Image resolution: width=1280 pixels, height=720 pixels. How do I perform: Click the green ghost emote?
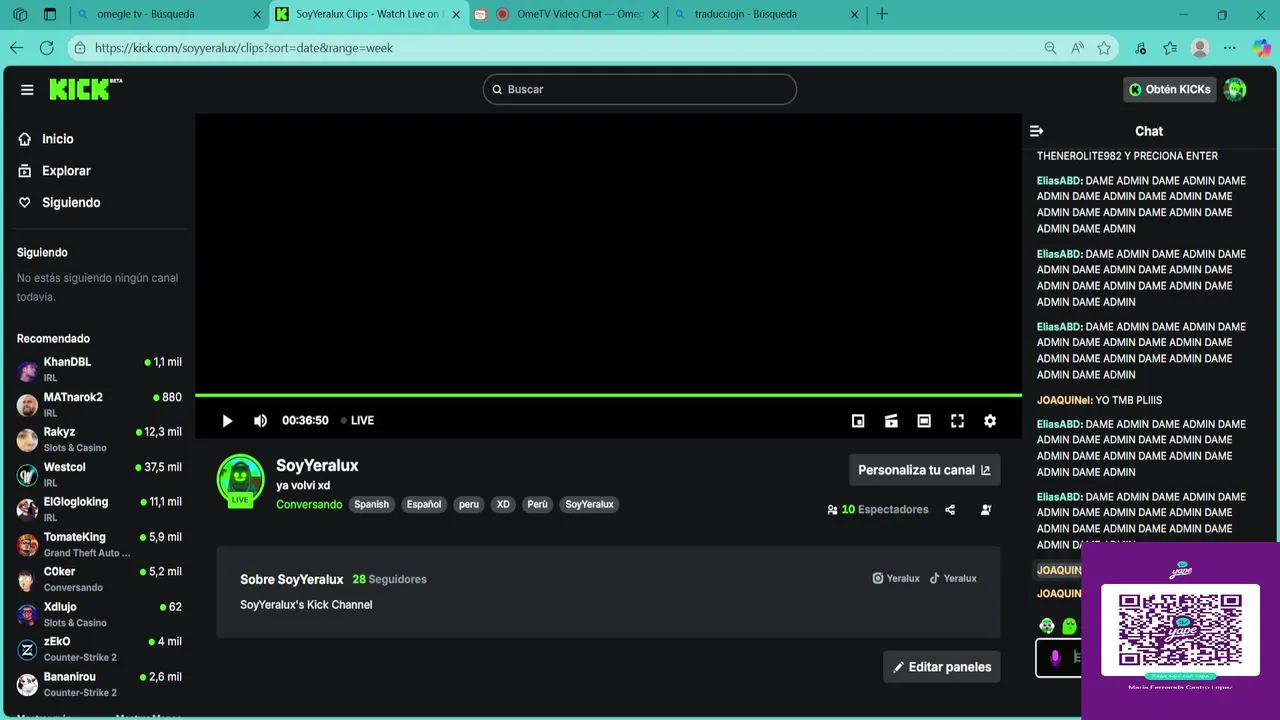pos(1069,626)
